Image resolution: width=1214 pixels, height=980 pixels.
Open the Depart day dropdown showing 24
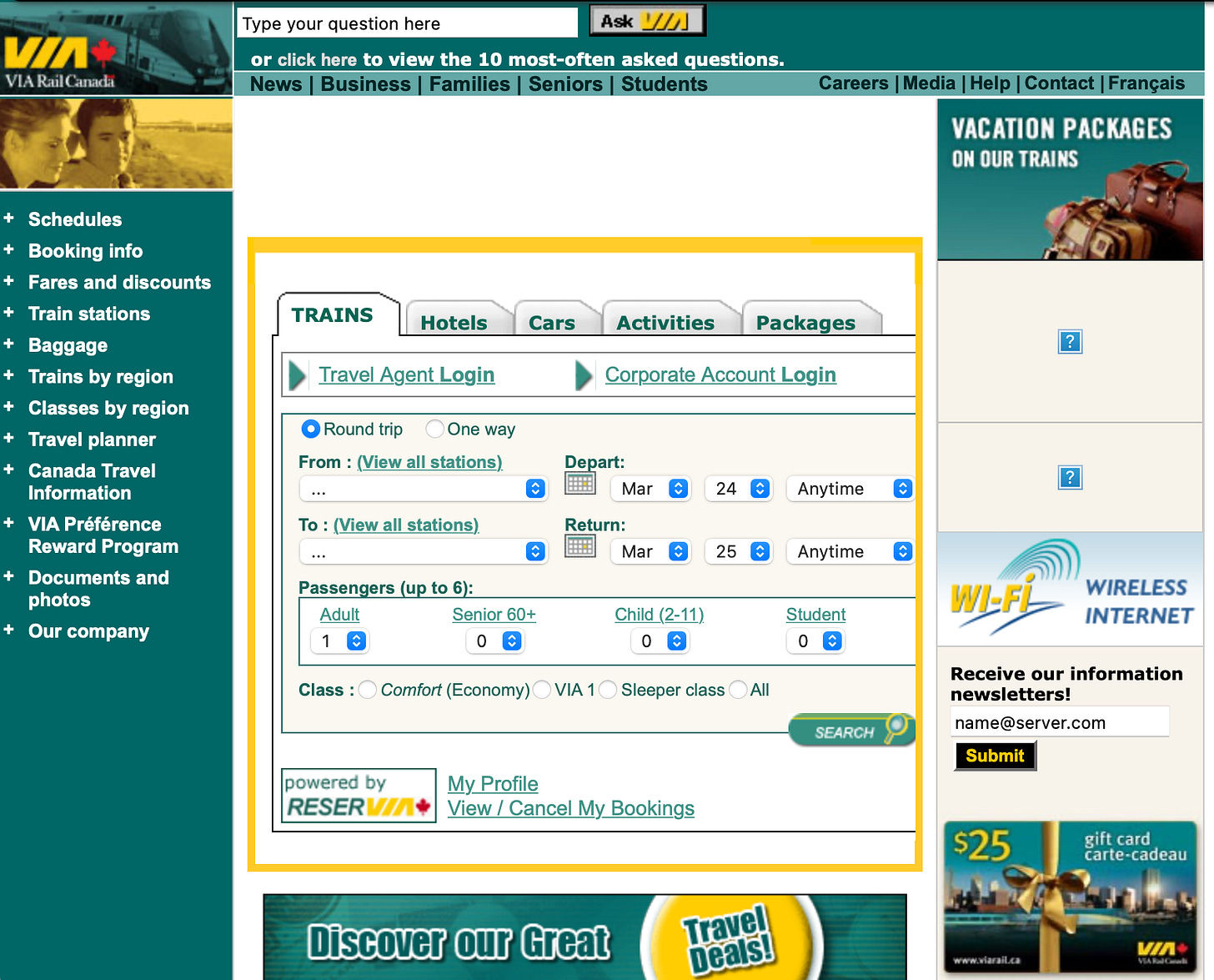click(739, 489)
